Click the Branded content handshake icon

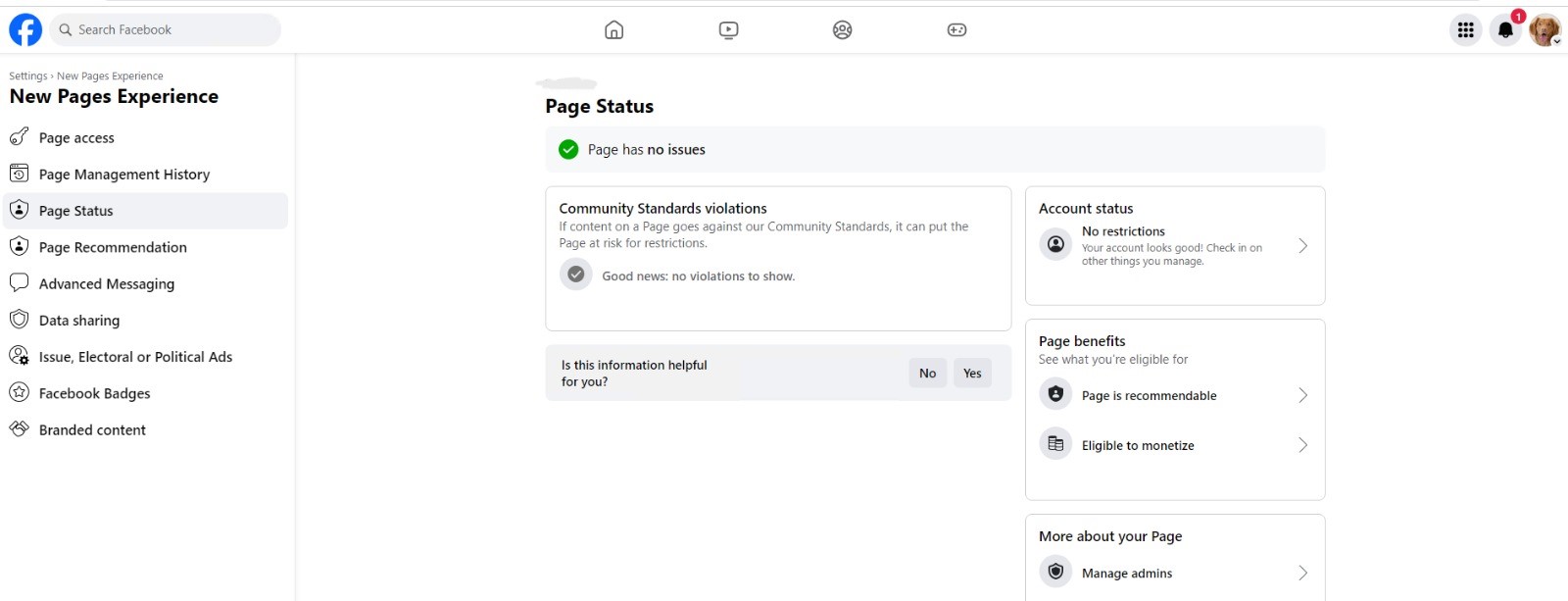coord(19,428)
